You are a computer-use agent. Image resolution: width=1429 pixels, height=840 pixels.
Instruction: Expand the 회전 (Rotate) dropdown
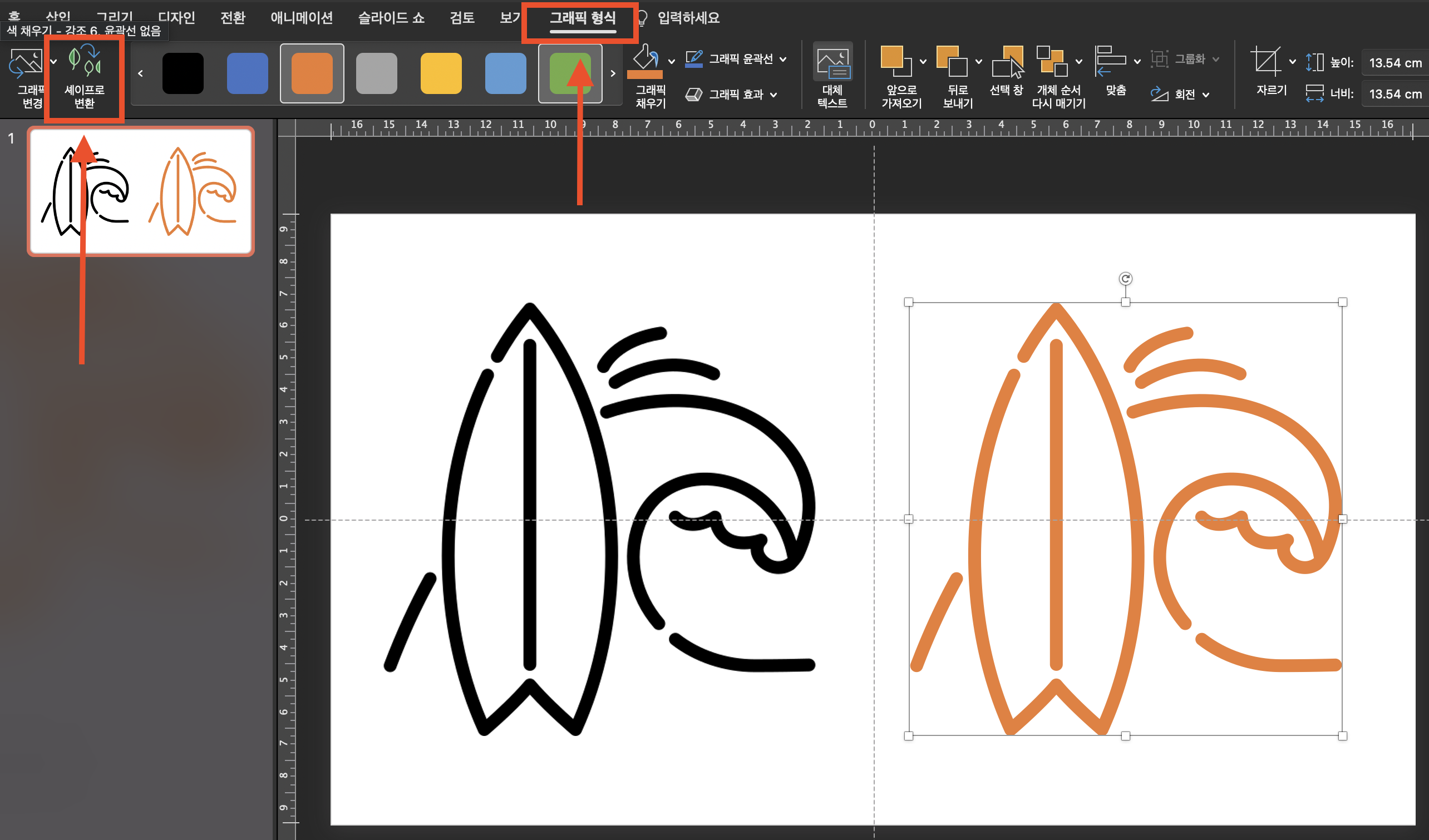point(1206,95)
